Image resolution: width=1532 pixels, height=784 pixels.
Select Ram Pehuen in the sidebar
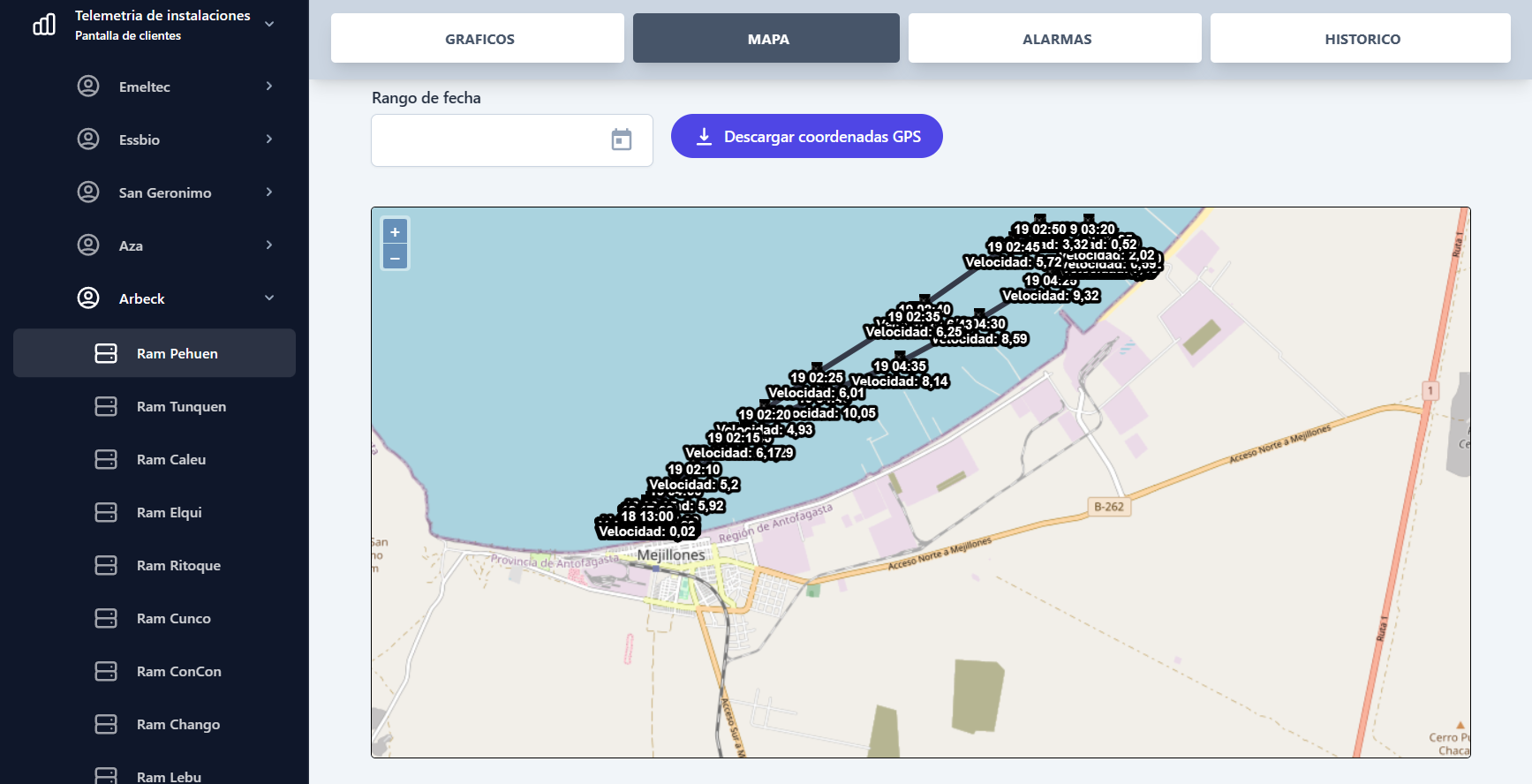tap(155, 353)
